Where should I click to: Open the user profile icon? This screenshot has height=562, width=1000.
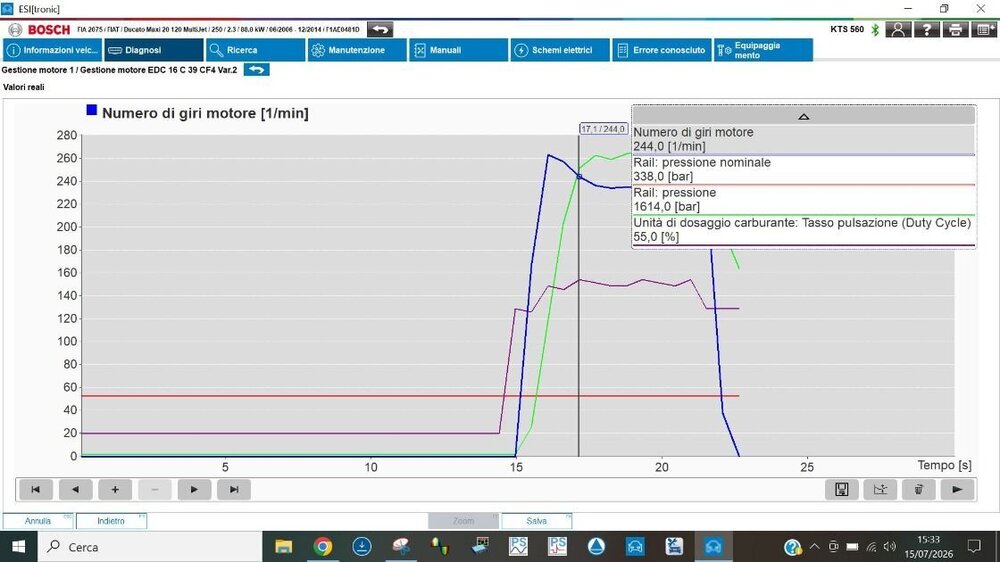click(x=898, y=29)
